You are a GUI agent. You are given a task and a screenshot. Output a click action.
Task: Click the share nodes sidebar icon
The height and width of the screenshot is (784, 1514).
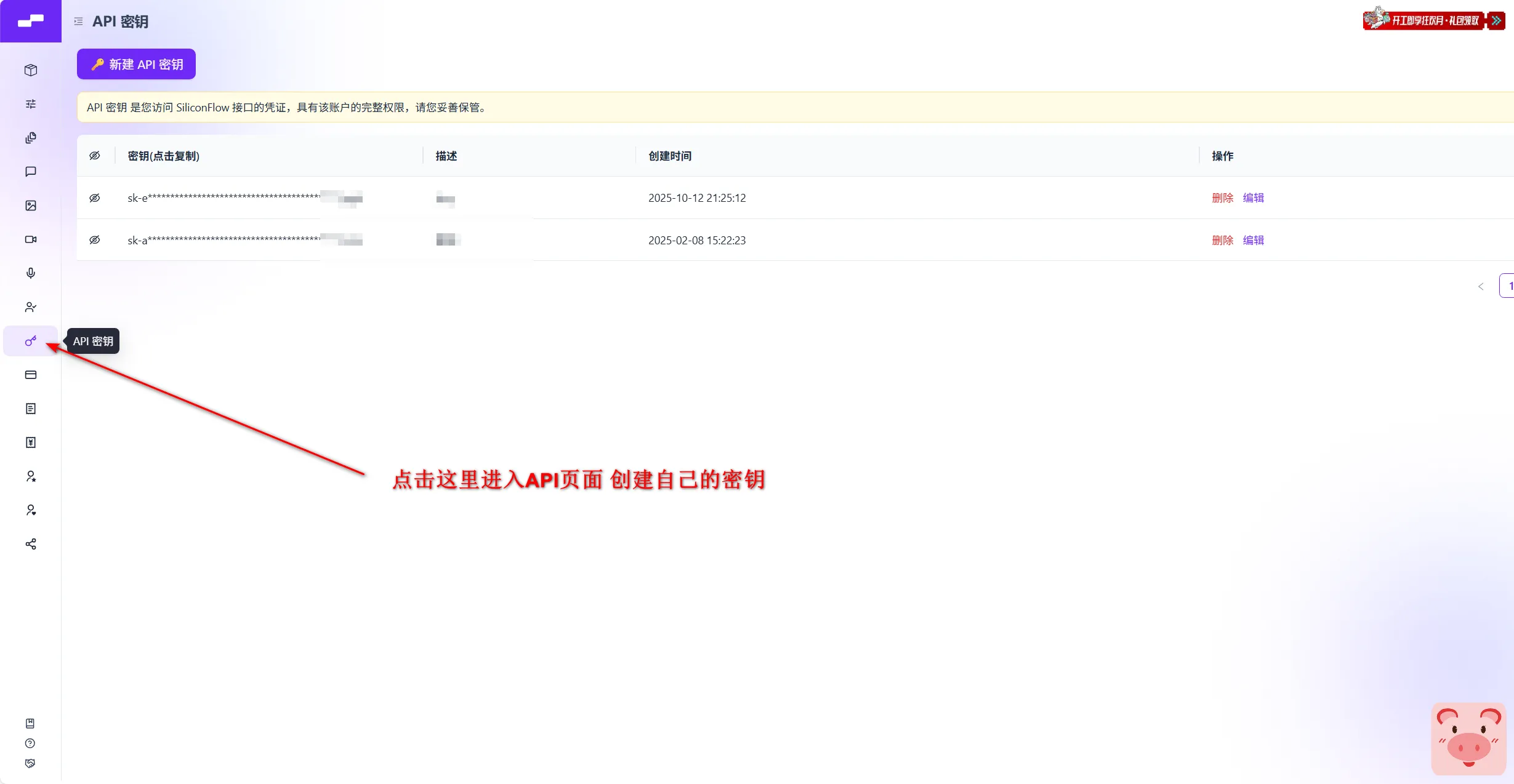pyautogui.click(x=31, y=544)
